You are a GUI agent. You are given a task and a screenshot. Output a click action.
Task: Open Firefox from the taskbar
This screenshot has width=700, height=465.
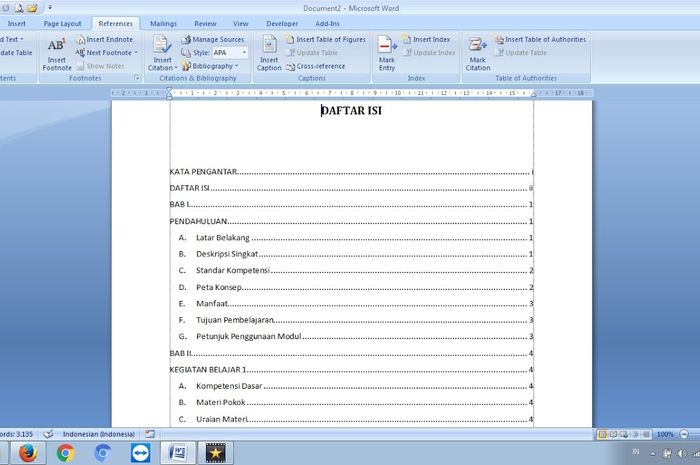click(28, 453)
